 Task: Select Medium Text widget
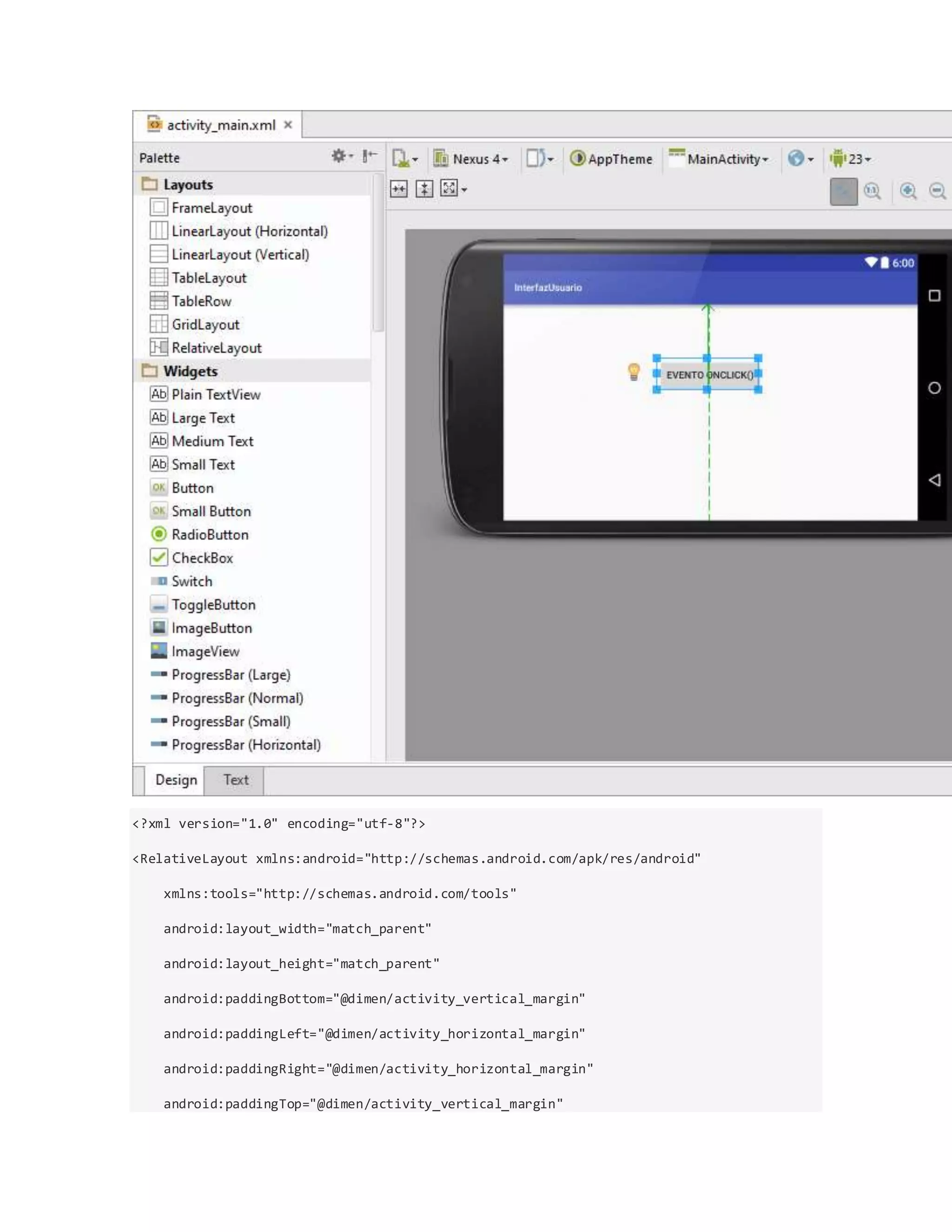(201, 441)
